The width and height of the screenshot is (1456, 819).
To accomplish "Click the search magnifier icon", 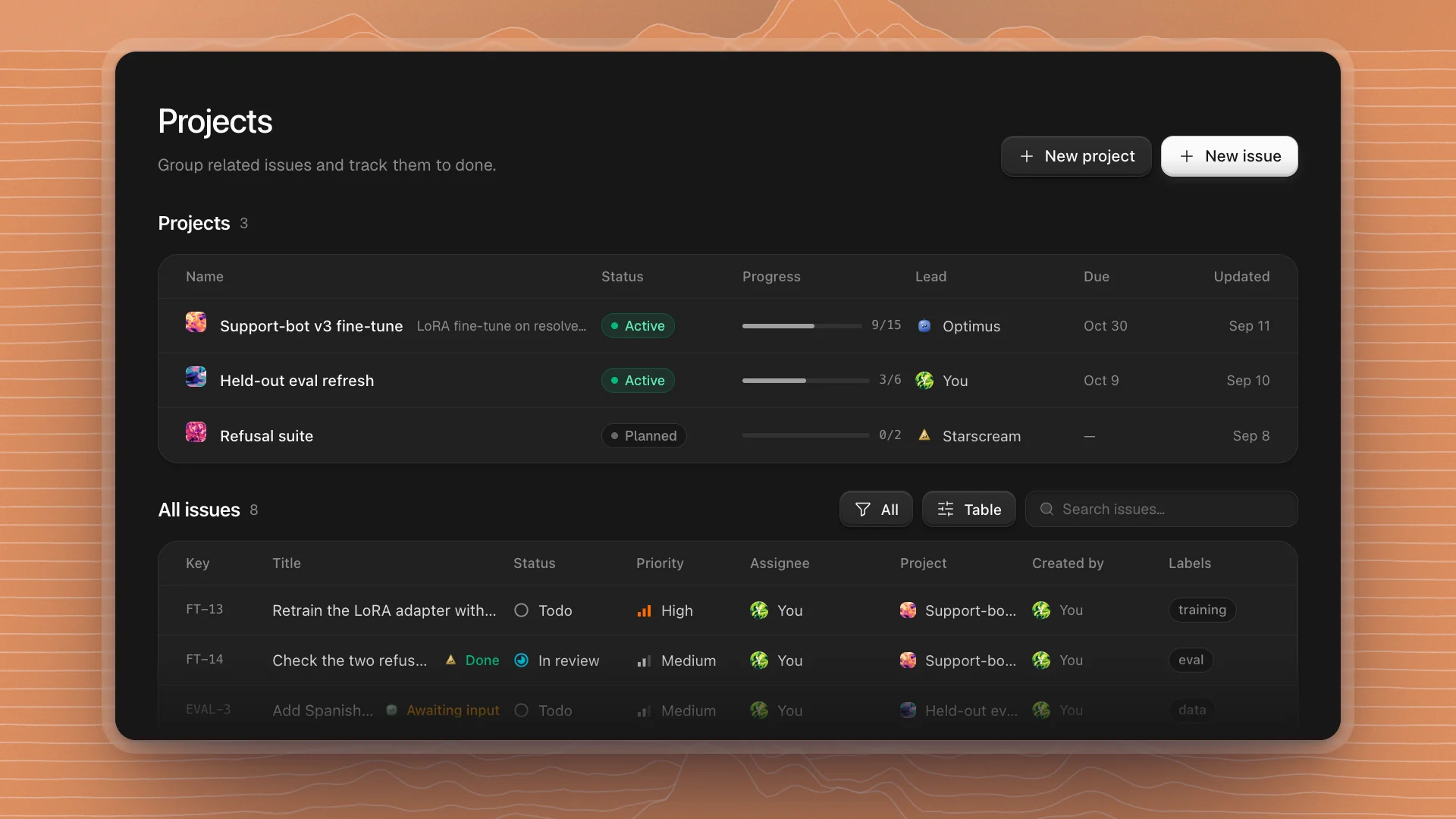I will click(x=1046, y=509).
